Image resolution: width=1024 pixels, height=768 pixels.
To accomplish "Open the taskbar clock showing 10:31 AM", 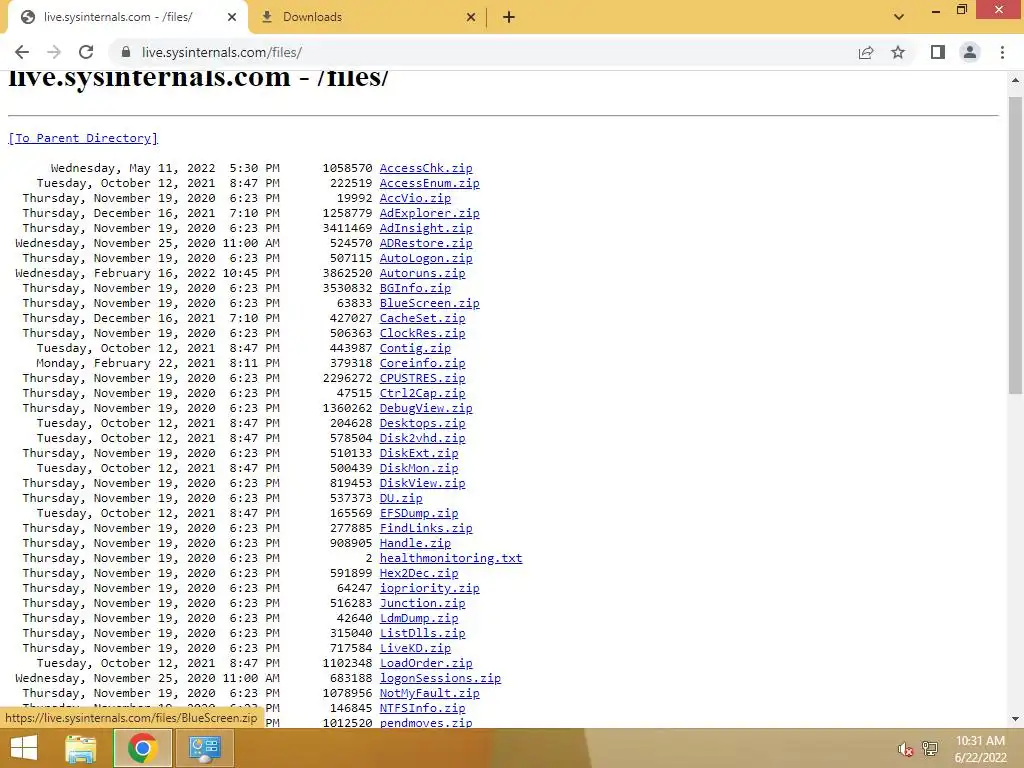I will [x=980, y=749].
